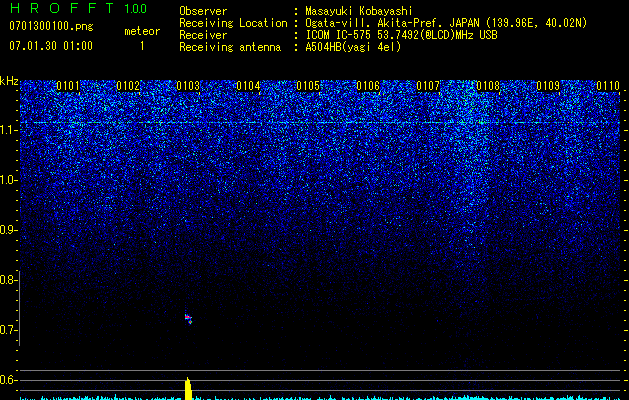Click the 0.8 kHz frequency label
629x400 pixels.
[9, 280]
